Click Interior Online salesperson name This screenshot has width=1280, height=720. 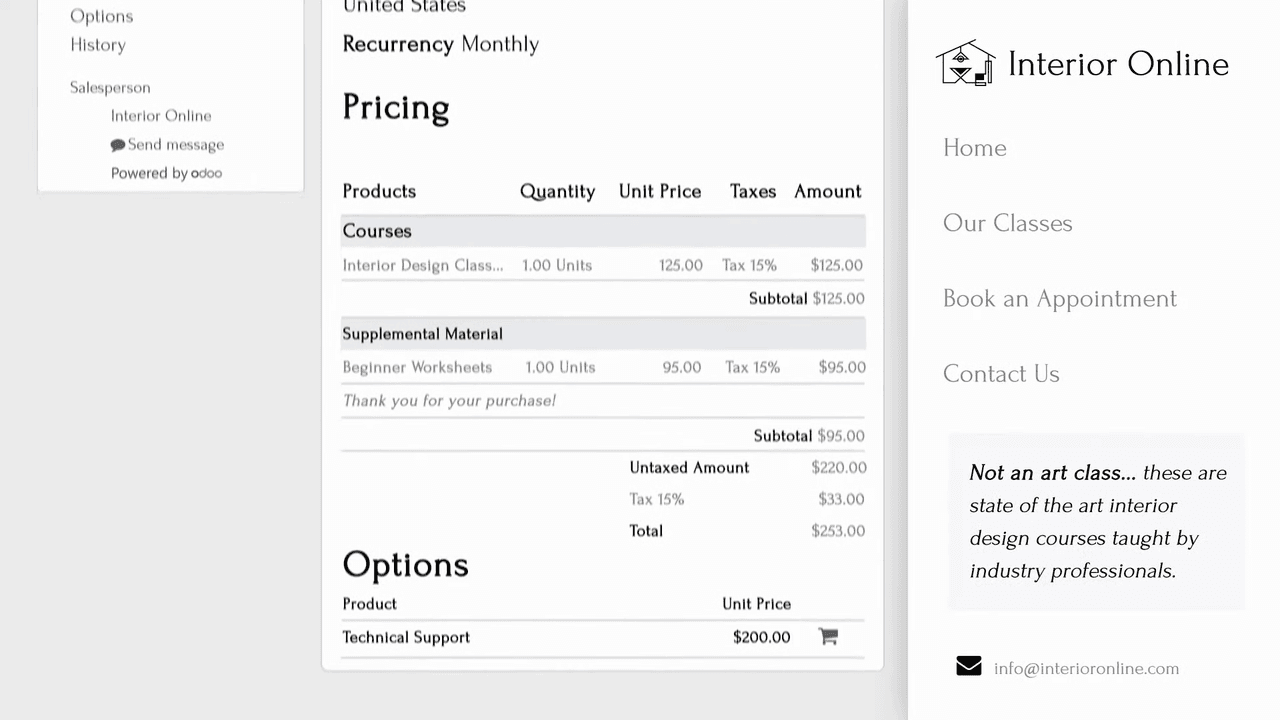(161, 116)
